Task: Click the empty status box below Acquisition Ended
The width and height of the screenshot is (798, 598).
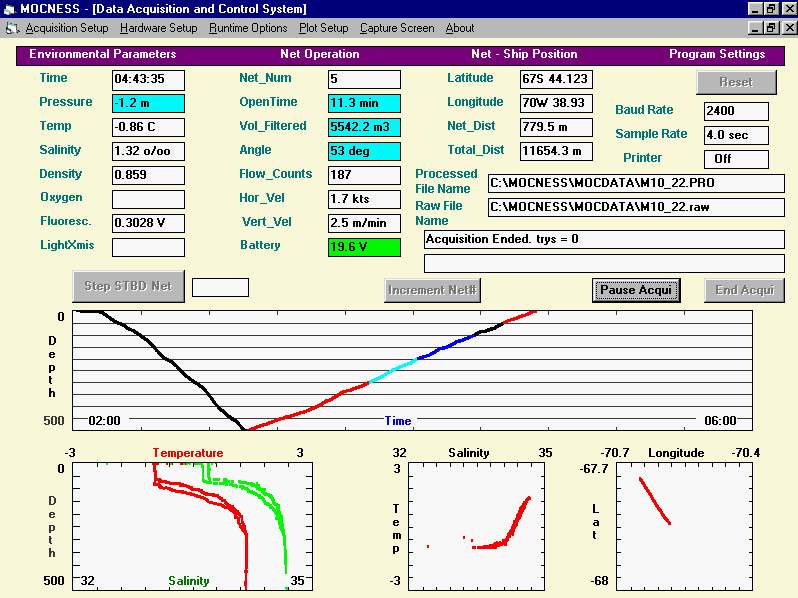Action: pyautogui.click(x=604, y=264)
